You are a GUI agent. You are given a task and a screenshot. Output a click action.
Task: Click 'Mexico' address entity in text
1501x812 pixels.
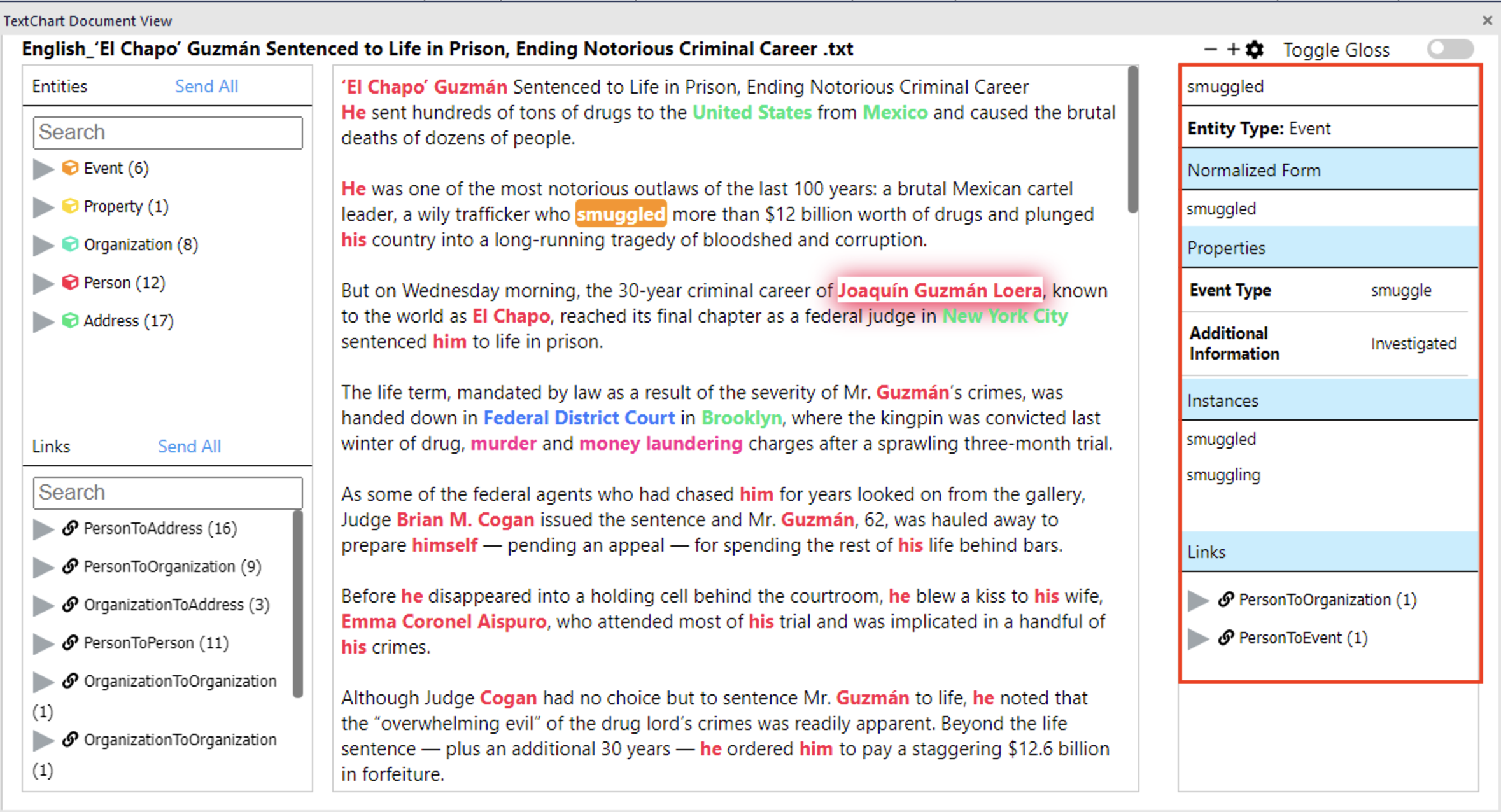coord(895,113)
